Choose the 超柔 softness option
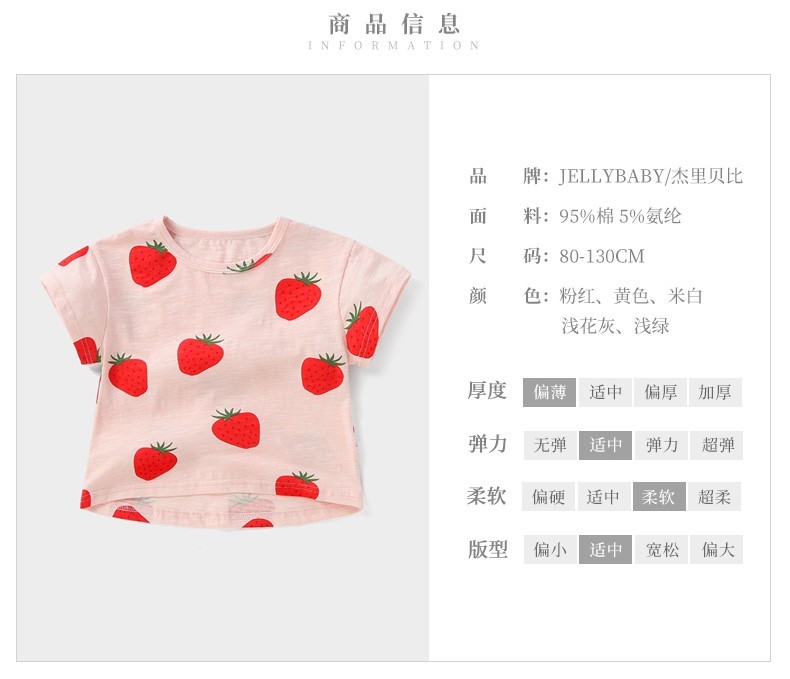790x679 pixels. 714,497
